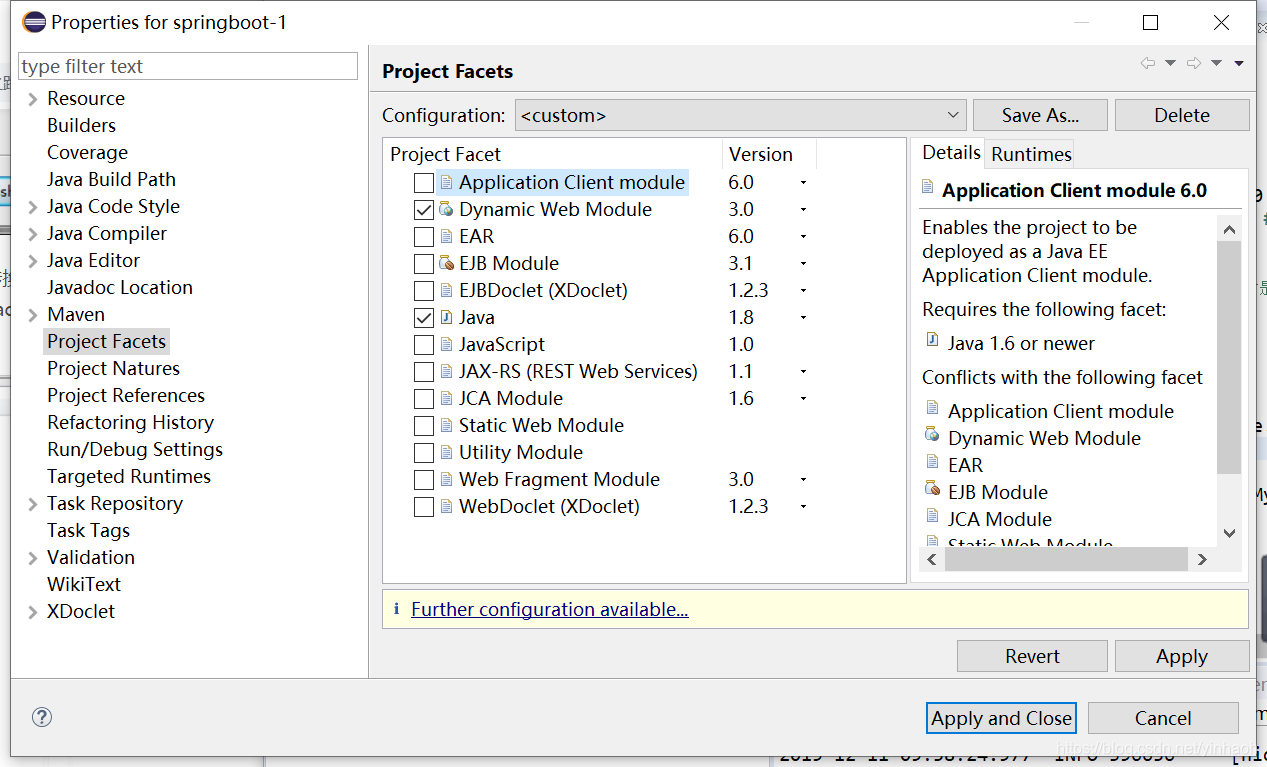1267x767 pixels.
Task: Click the info icon beside Further configuration
Action: [396, 609]
